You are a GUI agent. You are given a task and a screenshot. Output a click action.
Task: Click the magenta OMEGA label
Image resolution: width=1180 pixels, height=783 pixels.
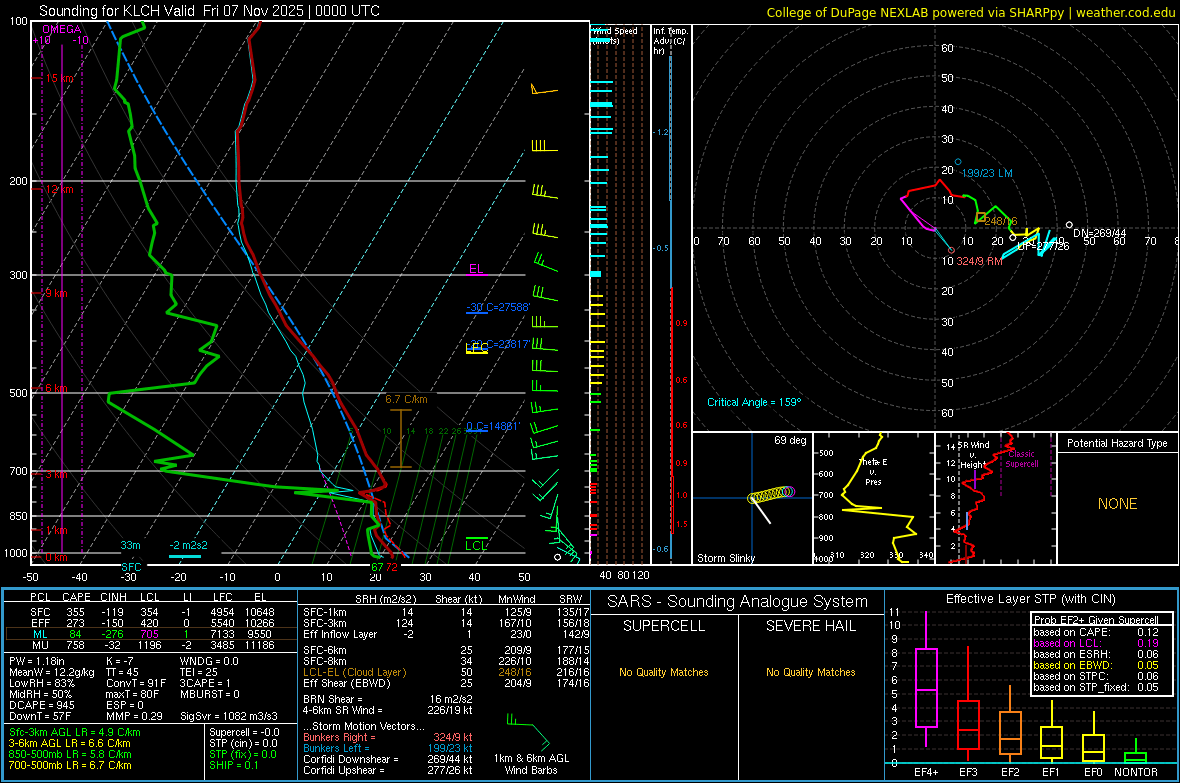click(62, 29)
